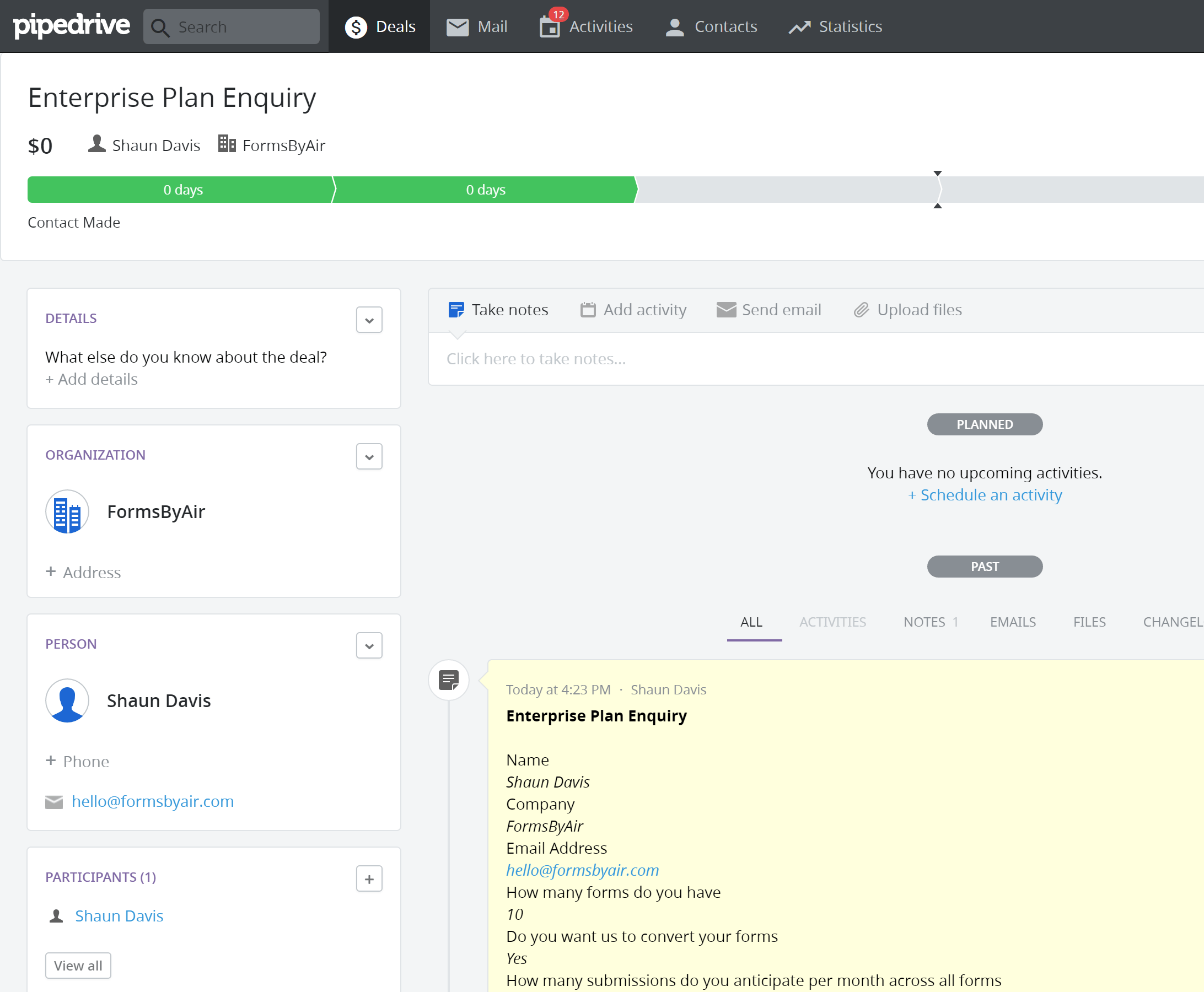1204x992 pixels.
Task: Click the Contacts person icon
Action: [x=675, y=27]
